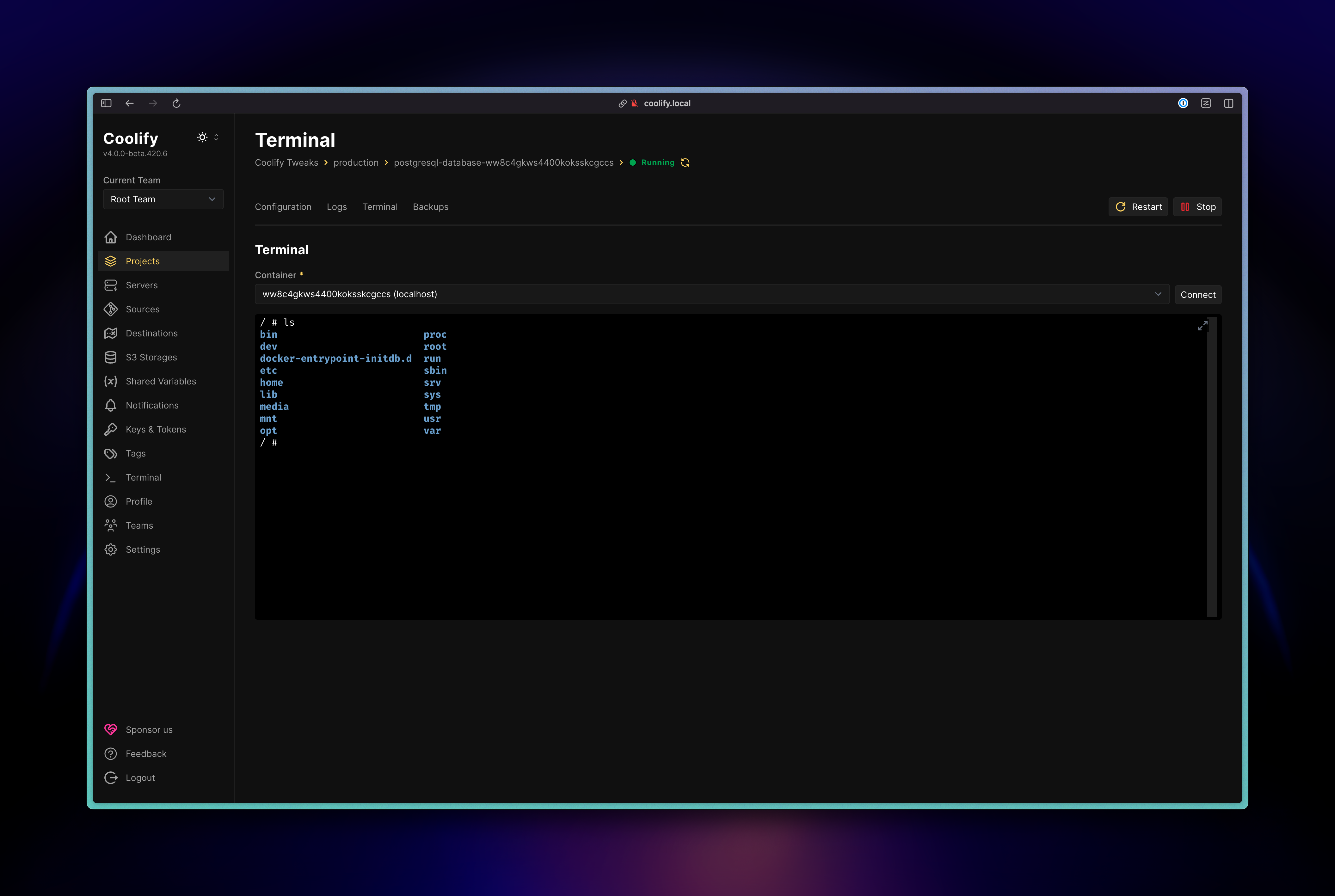The height and width of the screenshot is (896, 1335).
Task: Switch to the Logs tab
Action: click(x=337, y=207)
